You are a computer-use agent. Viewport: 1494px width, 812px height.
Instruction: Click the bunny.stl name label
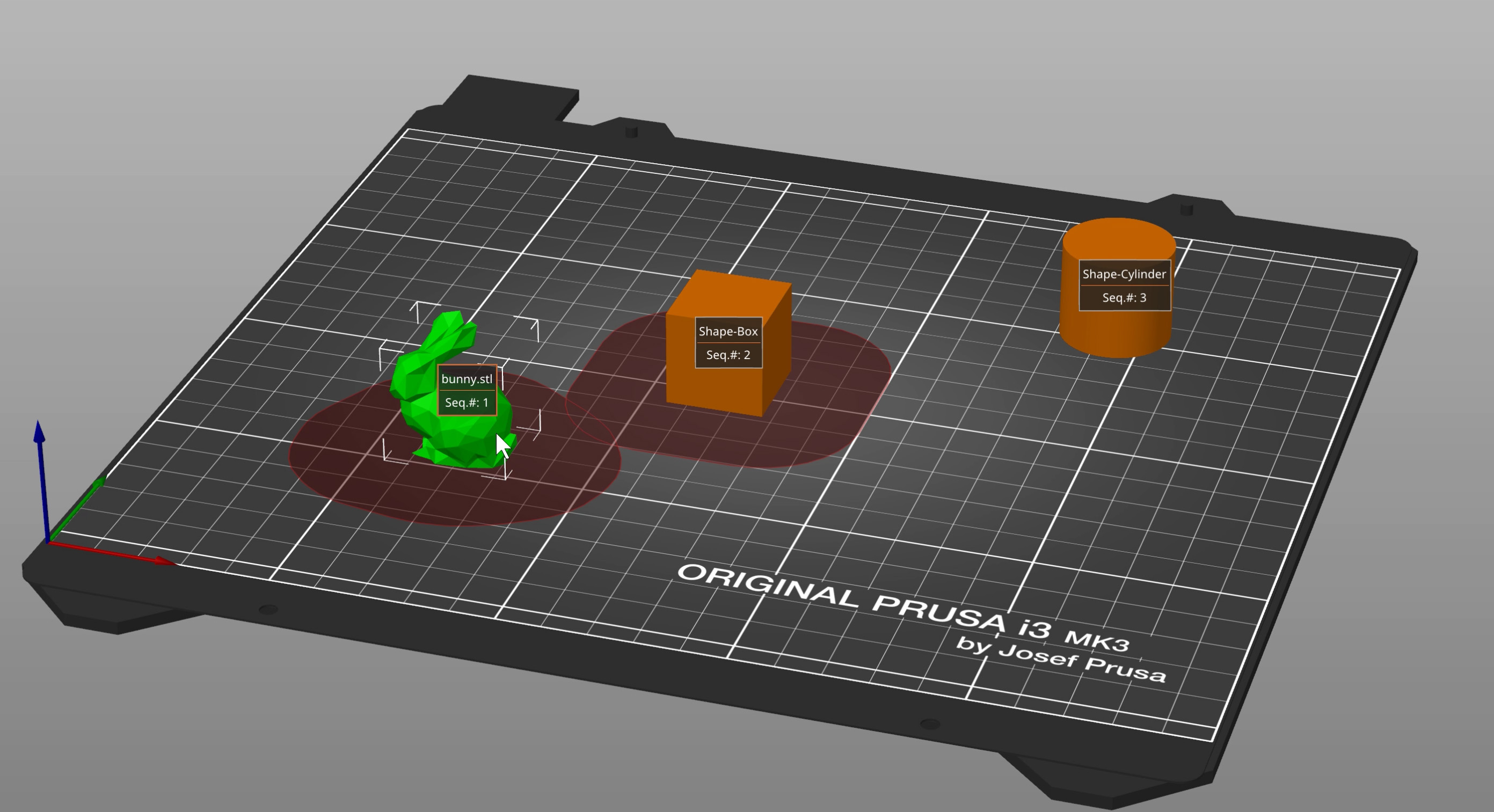(x=467, y=379)
